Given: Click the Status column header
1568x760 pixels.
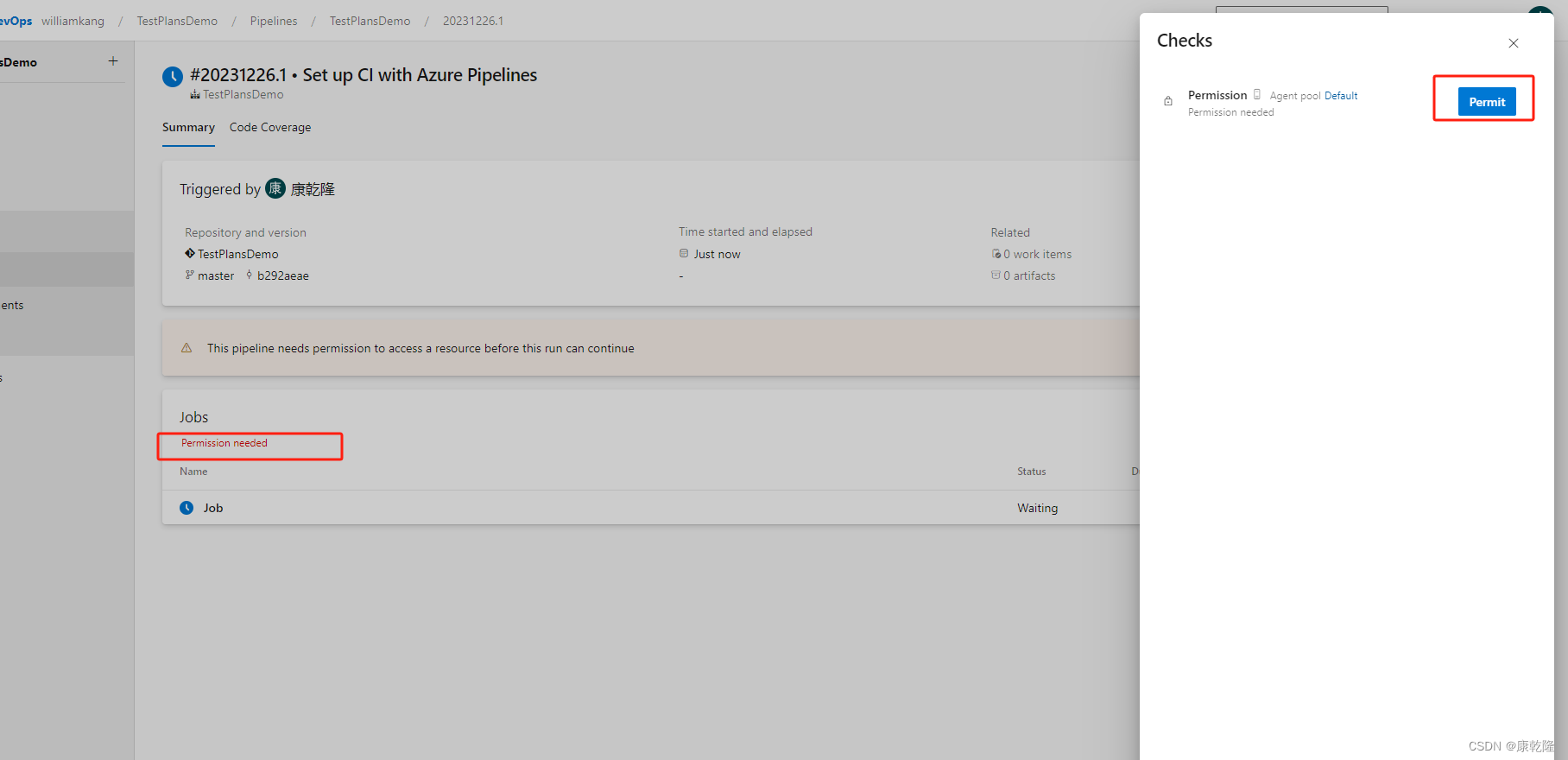Looking at the screenshot, I should (1031, 472).
